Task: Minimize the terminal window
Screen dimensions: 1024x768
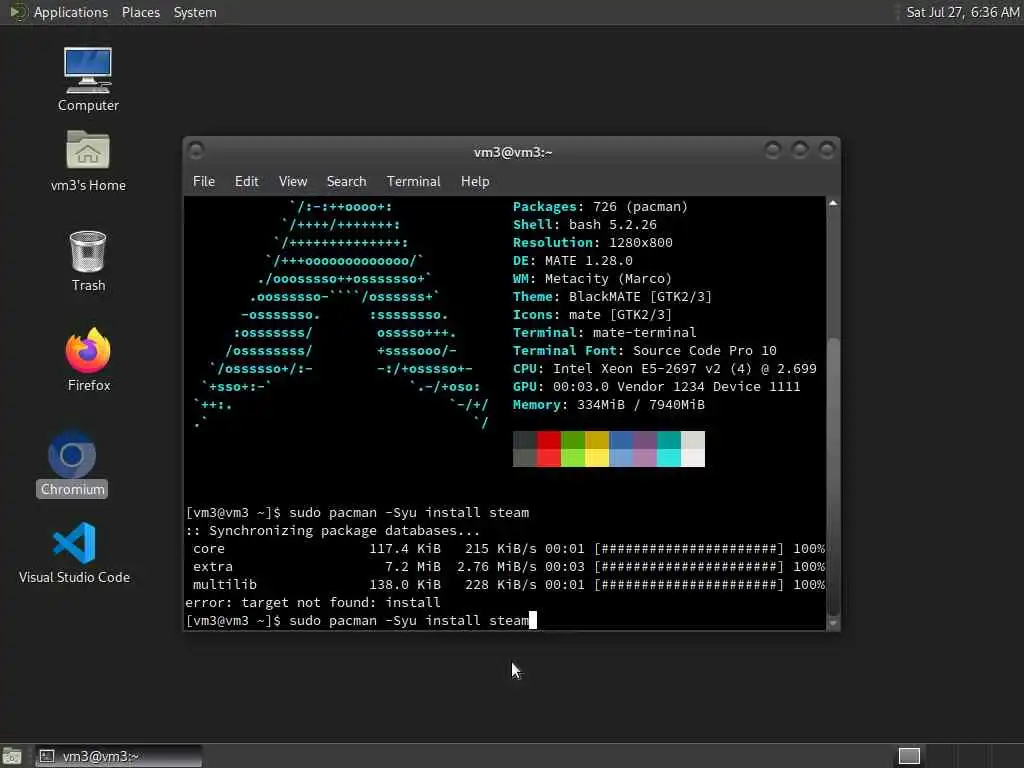Action: [x=773, y=151]
